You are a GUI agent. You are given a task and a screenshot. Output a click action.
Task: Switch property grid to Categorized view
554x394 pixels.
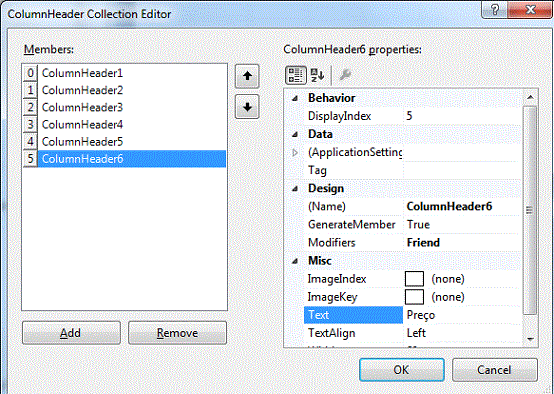[x=295, y=75]
